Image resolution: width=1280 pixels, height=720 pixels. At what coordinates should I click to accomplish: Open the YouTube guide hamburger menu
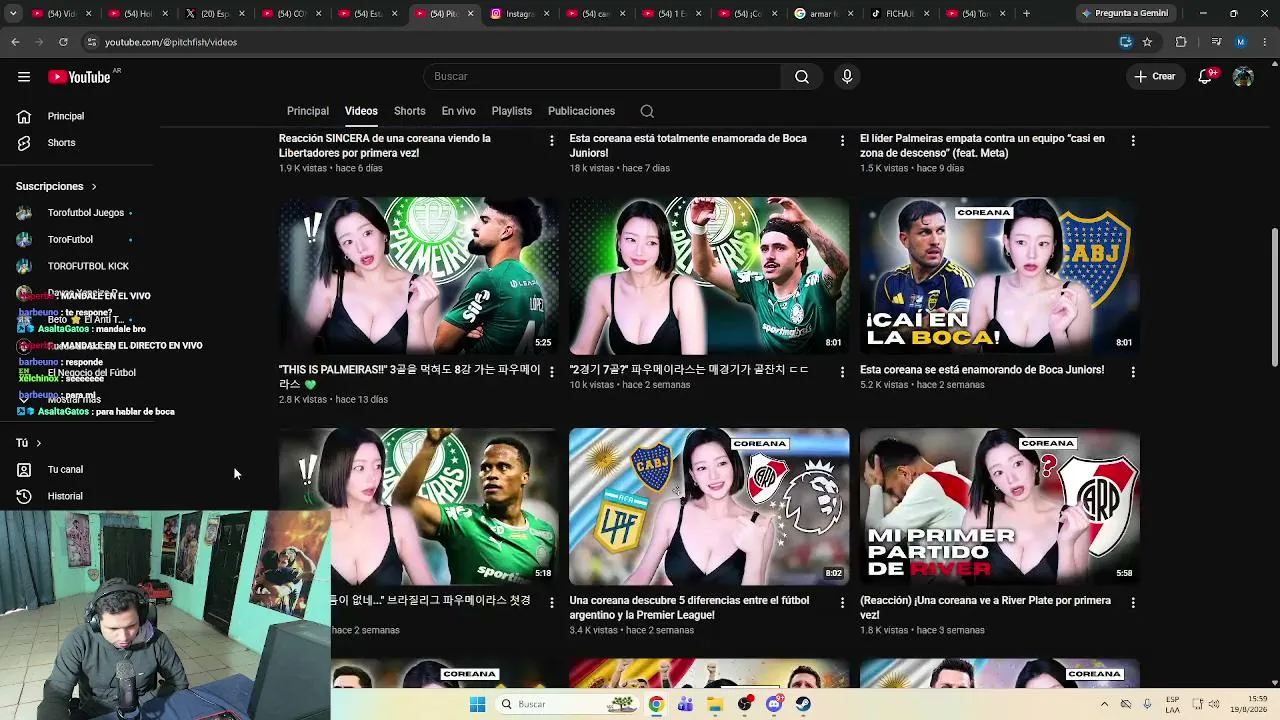[24, 77]
